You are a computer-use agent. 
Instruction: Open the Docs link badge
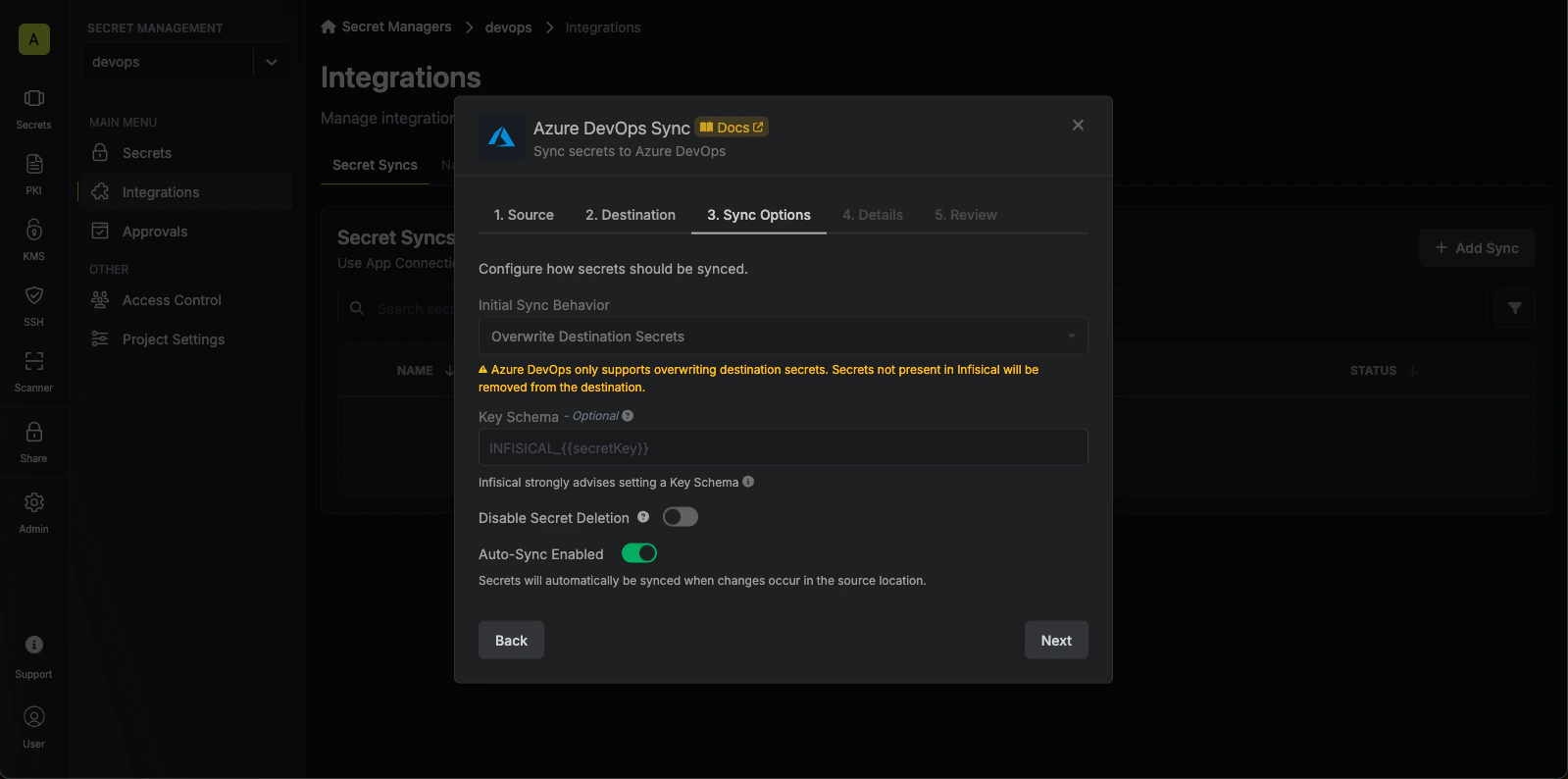click(x=732, y=128)
